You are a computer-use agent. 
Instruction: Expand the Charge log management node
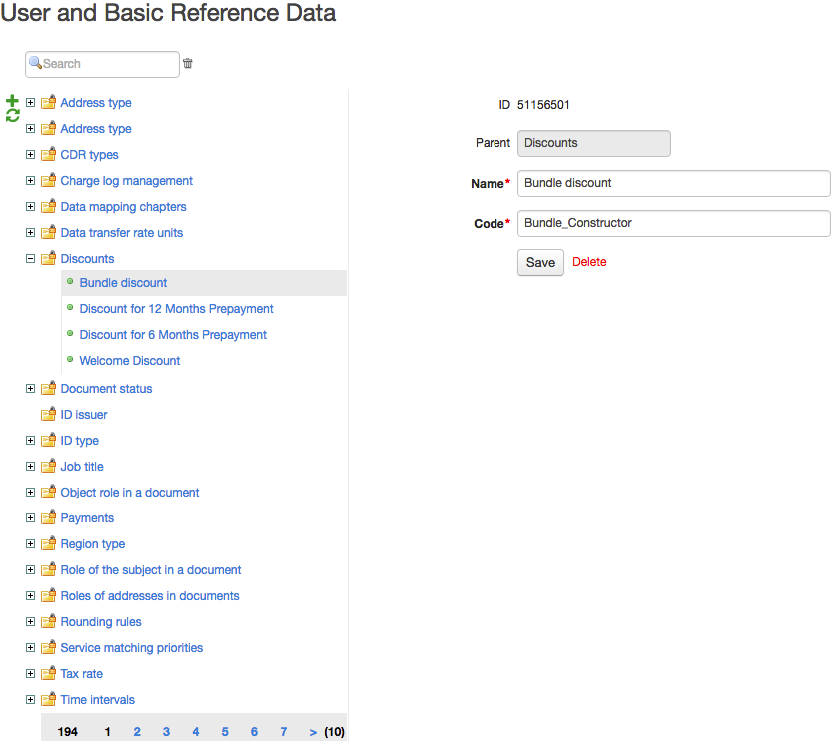[x=30, y=180]
